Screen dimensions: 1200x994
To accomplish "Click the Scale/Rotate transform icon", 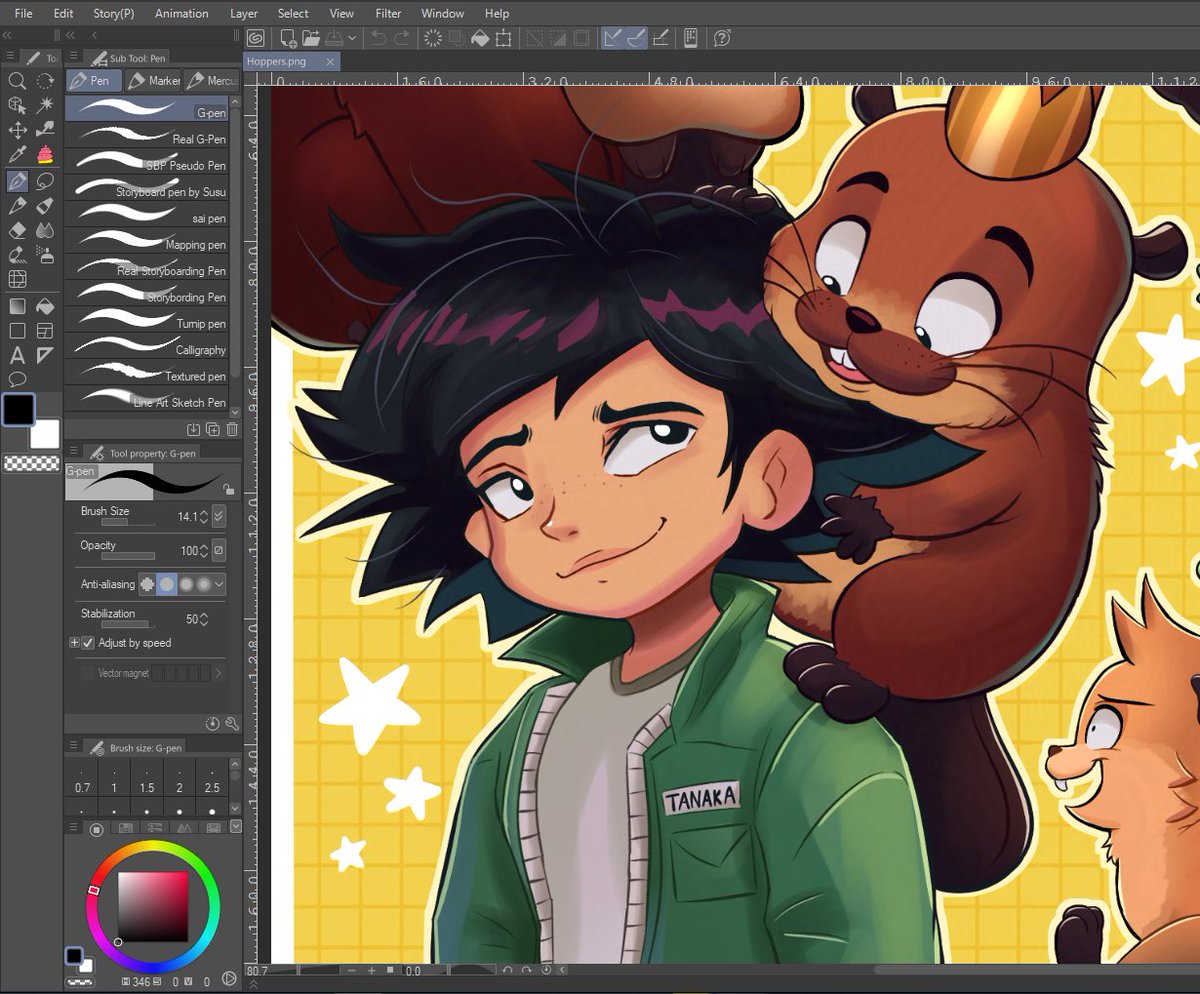I will coord(503,38).
